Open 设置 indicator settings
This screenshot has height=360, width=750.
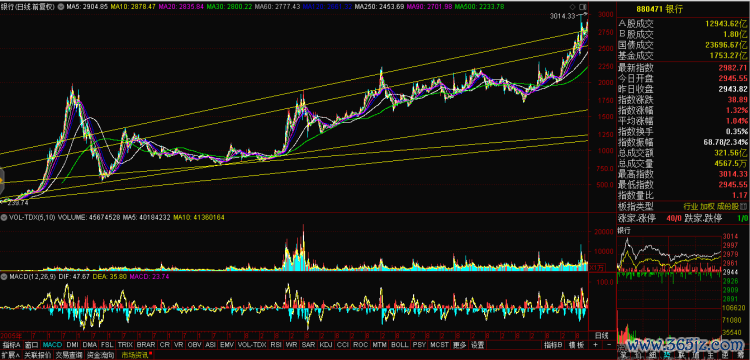pos(477,345)
